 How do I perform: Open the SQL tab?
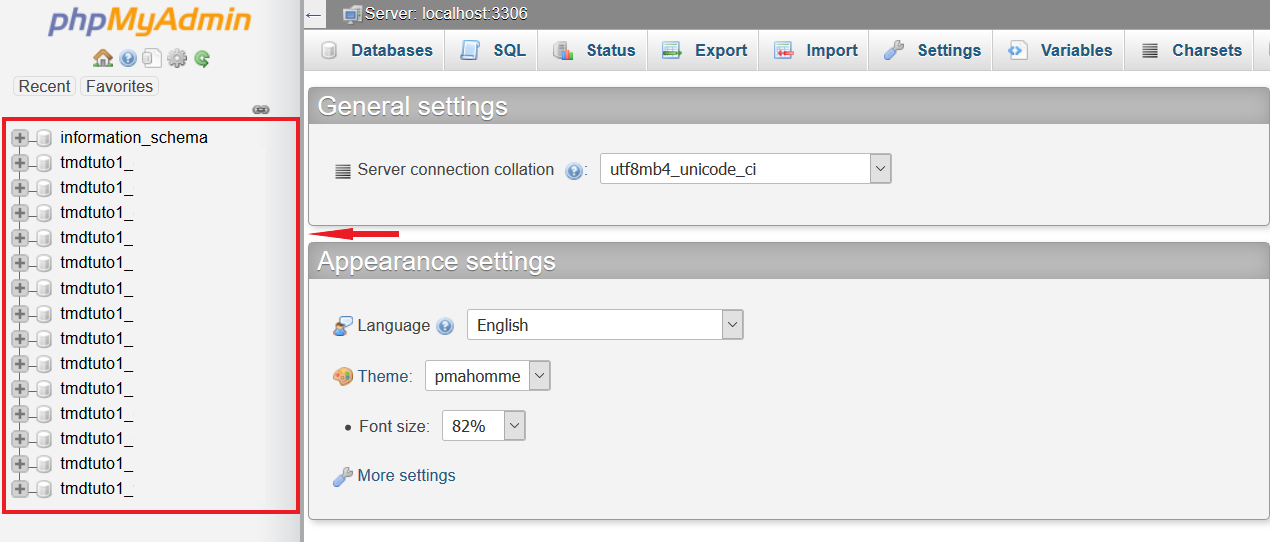494,50
